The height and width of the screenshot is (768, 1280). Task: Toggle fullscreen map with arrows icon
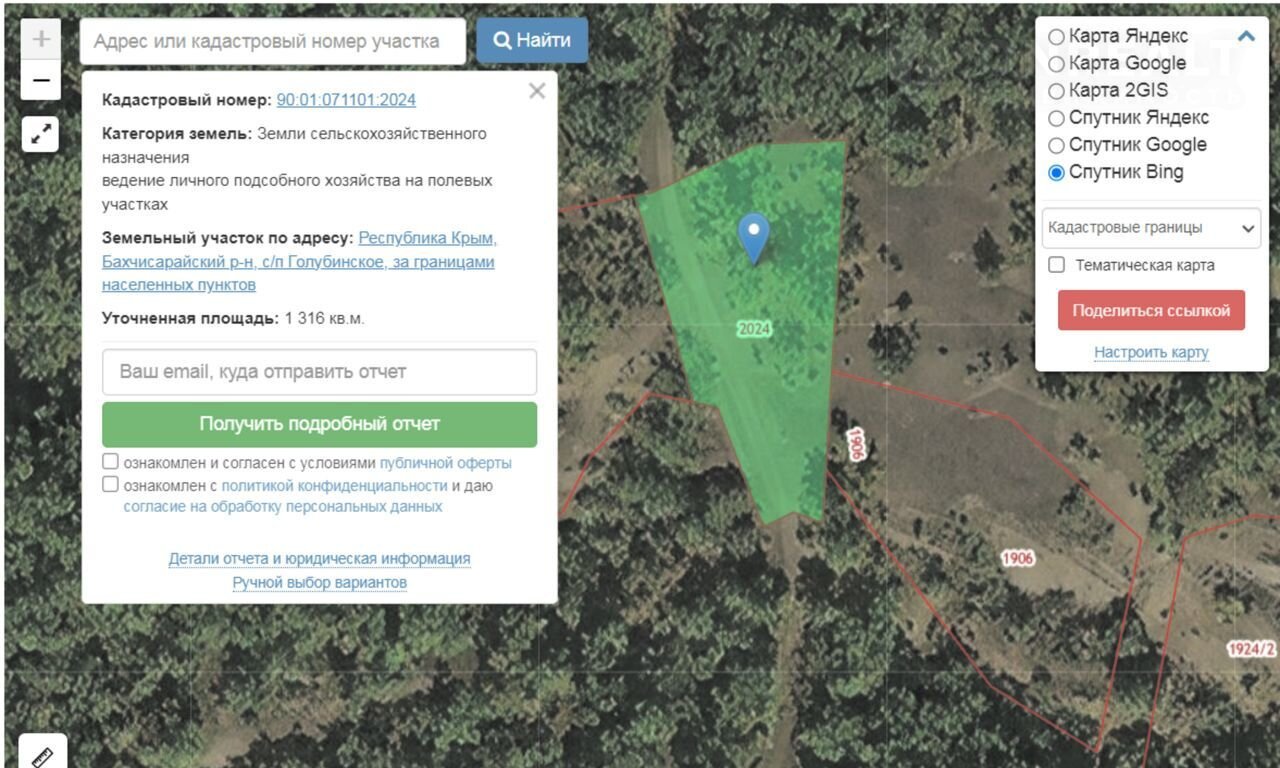coord(41,134)
